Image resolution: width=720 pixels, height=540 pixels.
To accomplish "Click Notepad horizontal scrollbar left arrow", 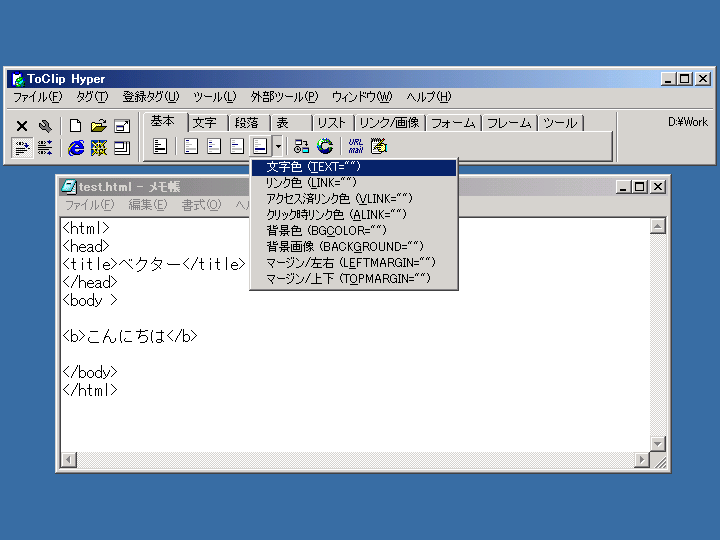I will (69, 459).
